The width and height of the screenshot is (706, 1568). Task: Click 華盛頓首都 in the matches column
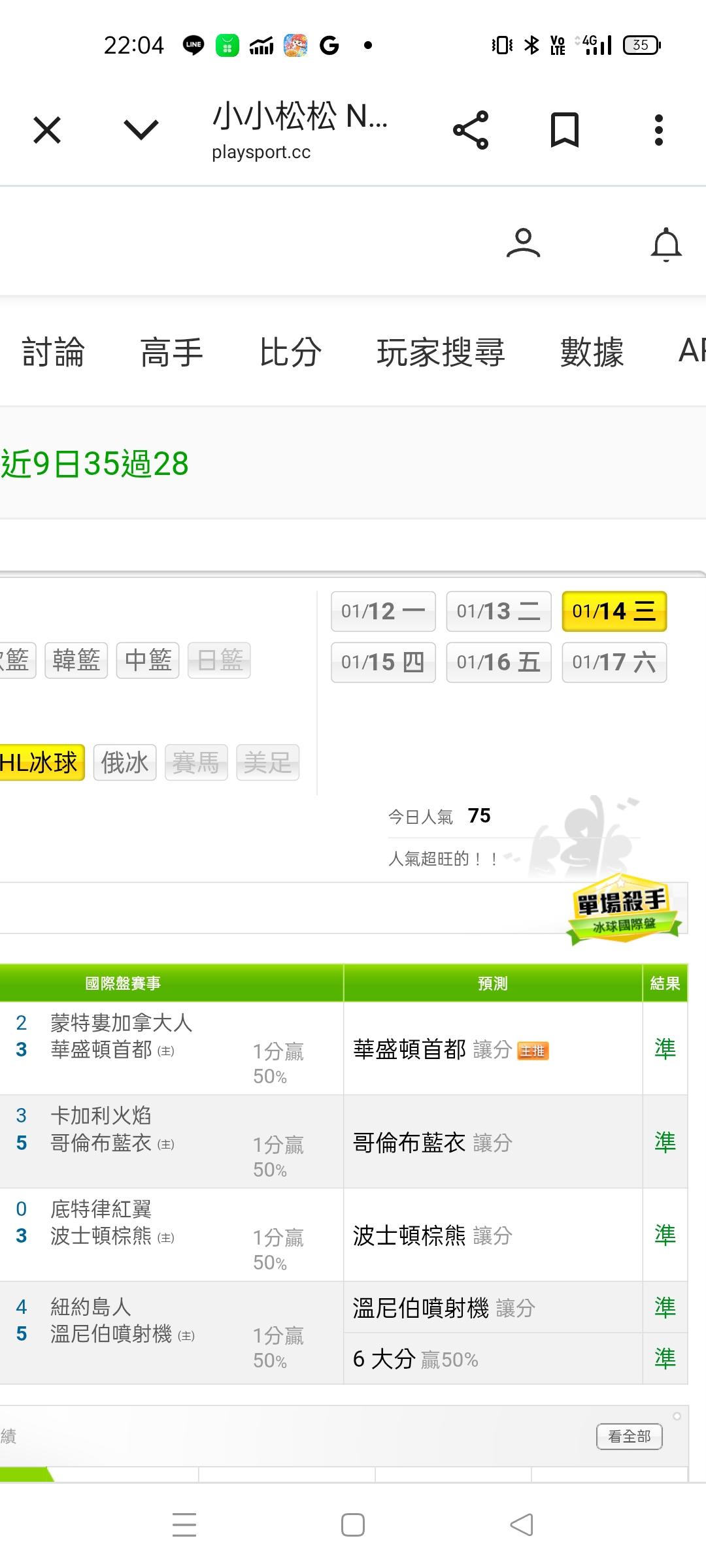tap(101, 1049)
